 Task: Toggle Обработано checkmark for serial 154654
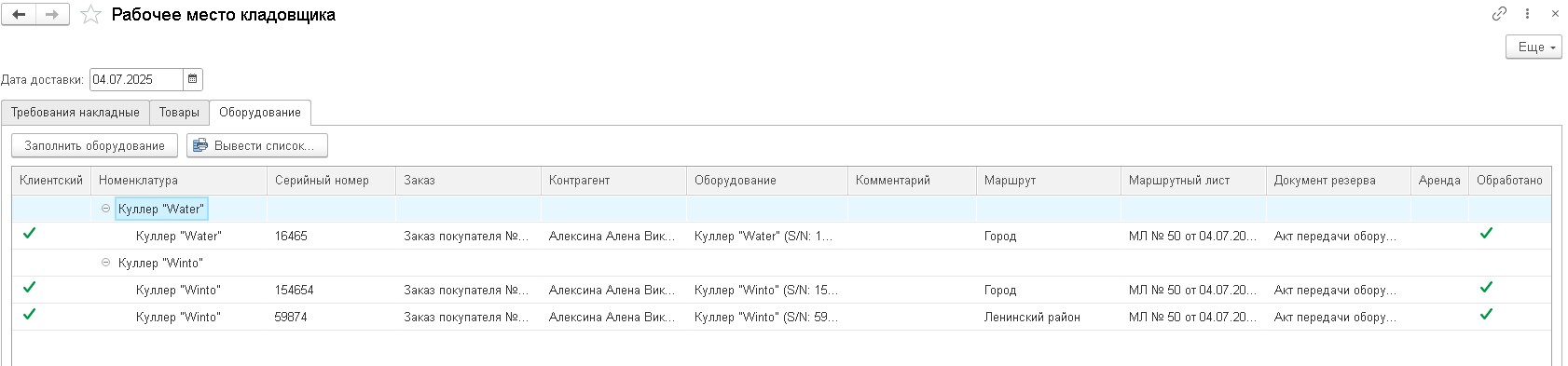coord(1486,288)
